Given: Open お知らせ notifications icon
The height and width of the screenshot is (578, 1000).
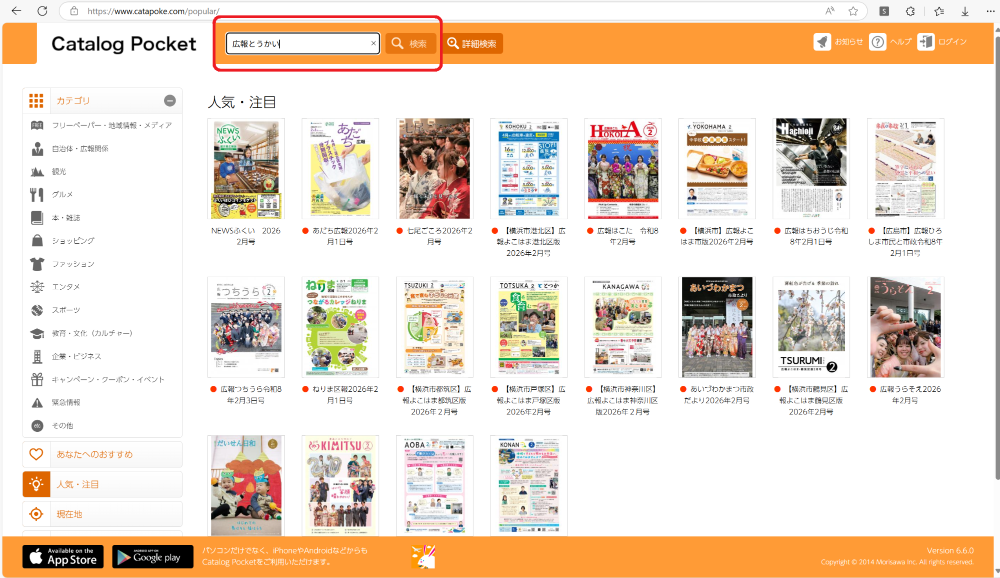Looking at the screenshot, I should pos(822,42).
